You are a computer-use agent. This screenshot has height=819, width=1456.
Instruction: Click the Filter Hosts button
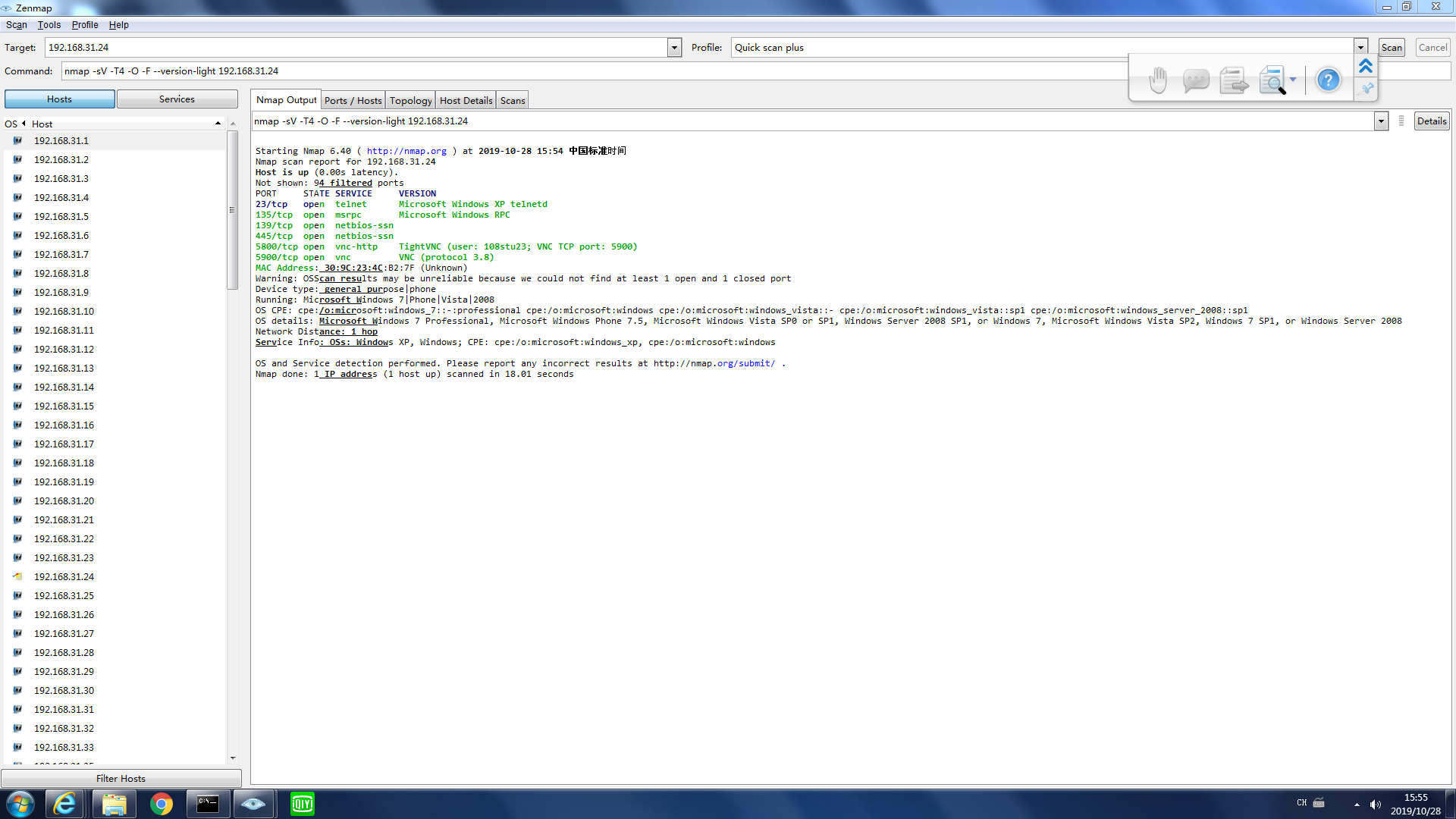tap(121, 779)
